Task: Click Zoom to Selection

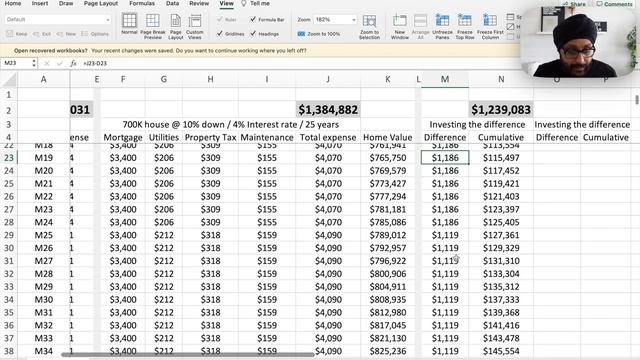Action: click(369, 26)
